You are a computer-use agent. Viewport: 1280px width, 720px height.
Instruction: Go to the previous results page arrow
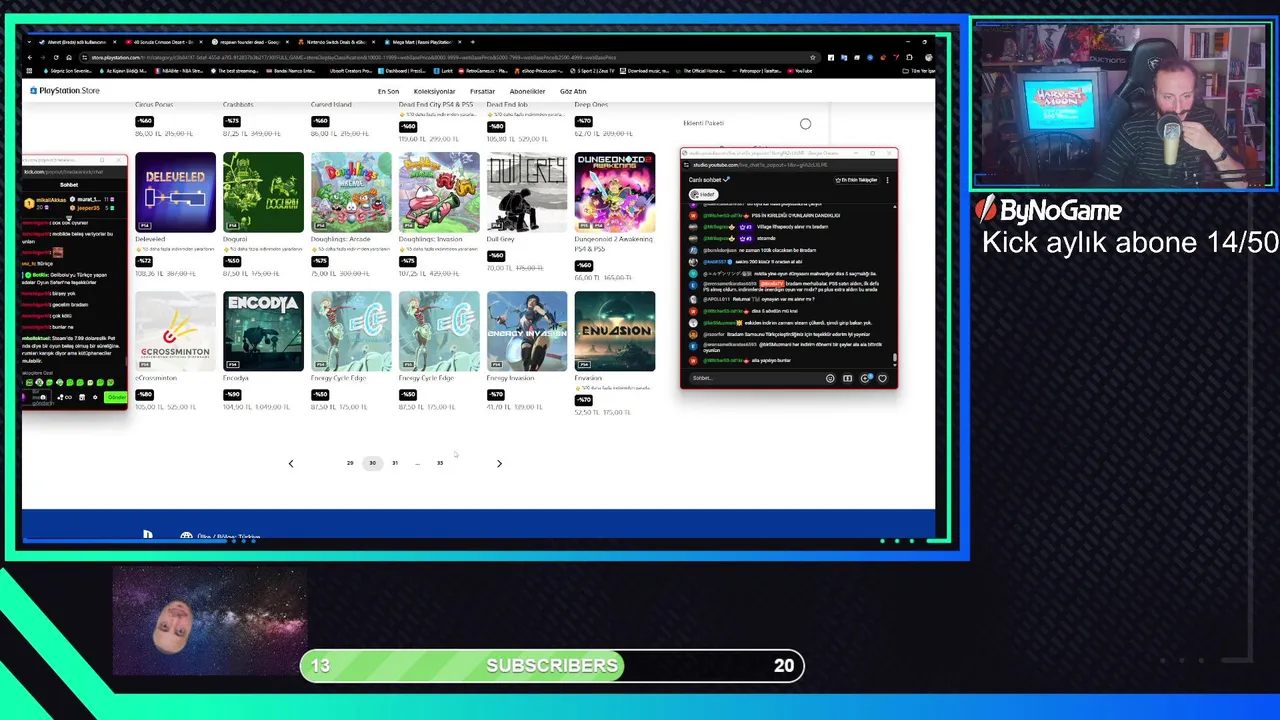[x=291, y=463]
